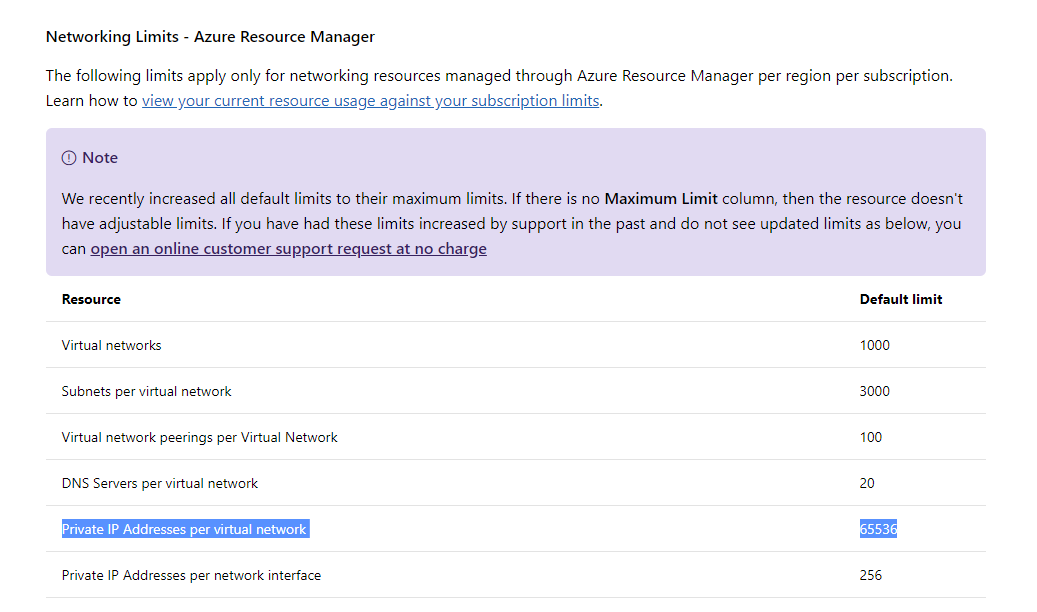The width and height of the screenshot is (1037, 612).
Task: Click the highlighted 65536 value
Action: [x=878, y=529]
